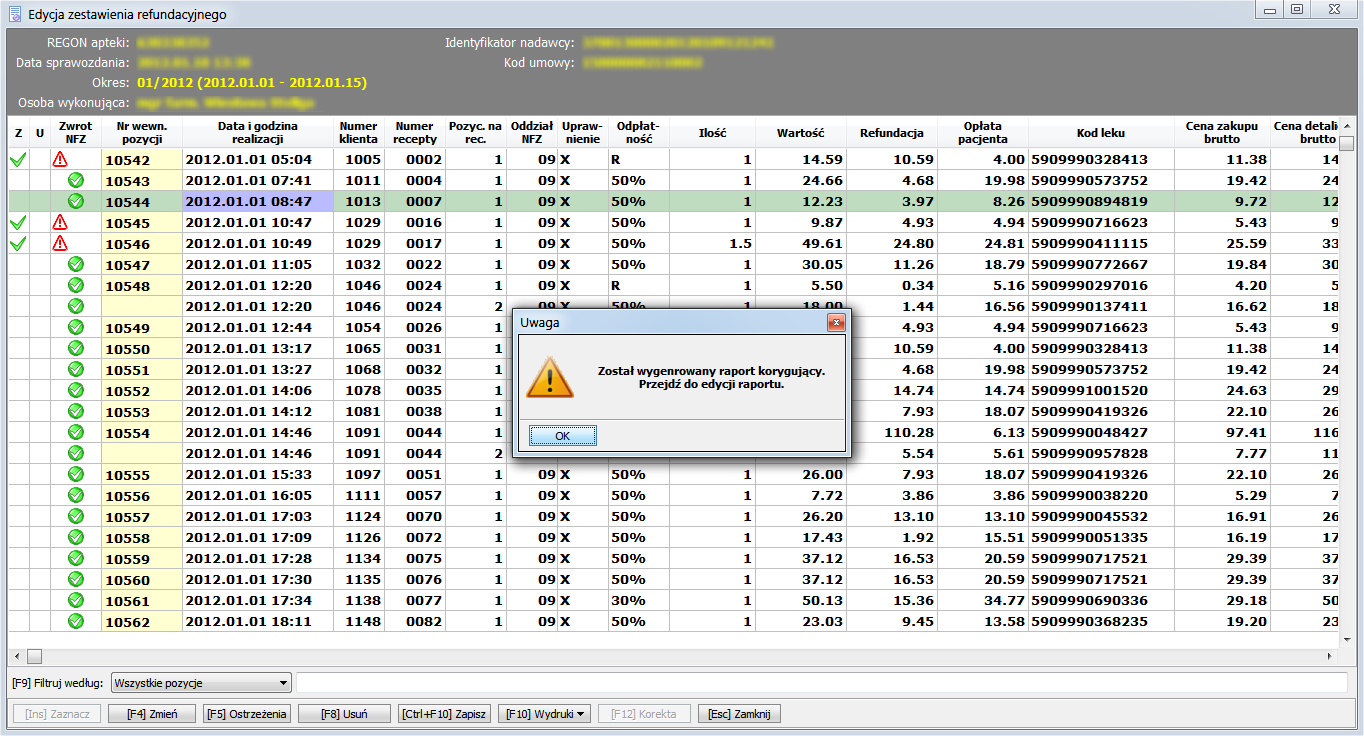The width and height of the screenshot is (1364, 736).
Task: Click the warning triangle icon in Uwaga dialog
Action: pyautogui.click(x=550, y=378)
